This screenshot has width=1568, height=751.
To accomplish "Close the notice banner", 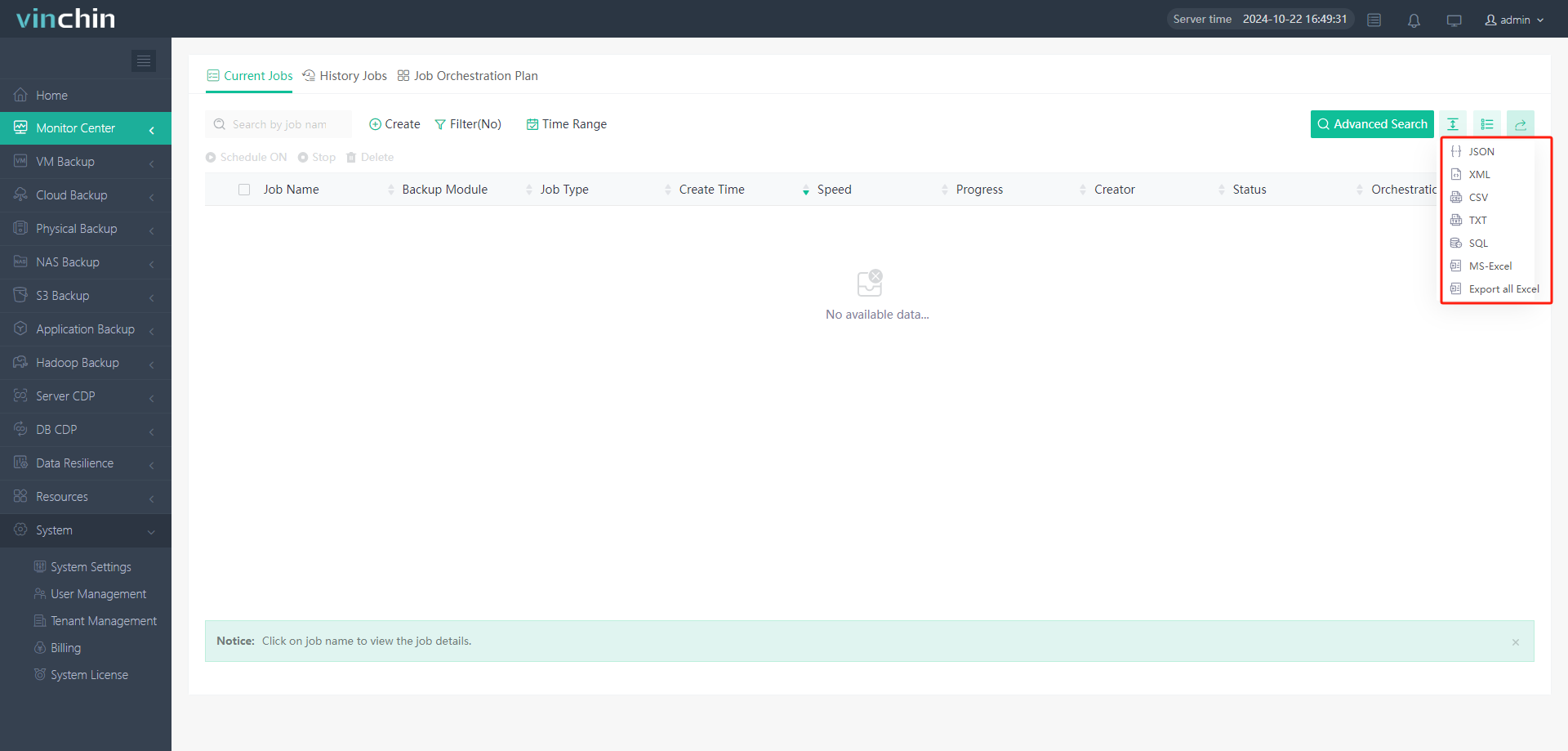I will pyautogui.click(x=1515, y=642).
